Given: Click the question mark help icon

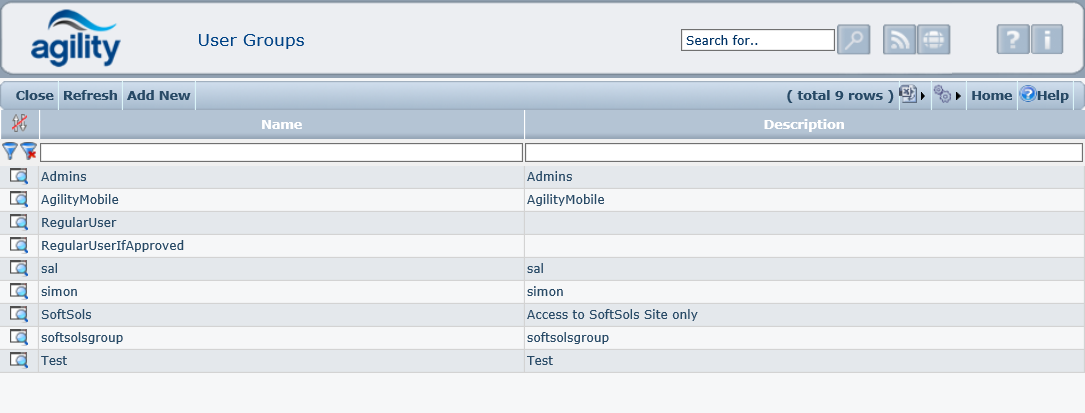Looking at the screenshot, I should 1012,40.
